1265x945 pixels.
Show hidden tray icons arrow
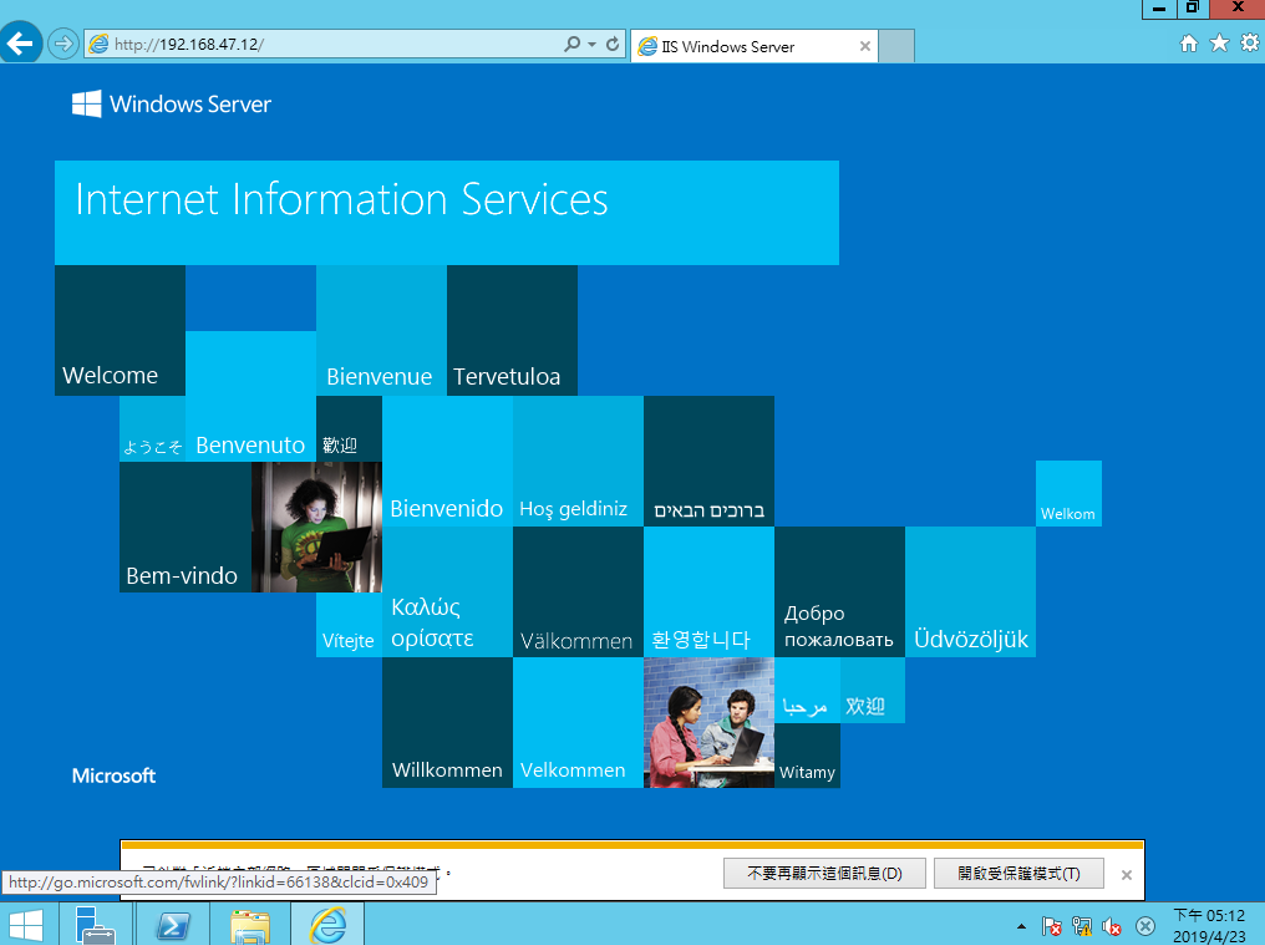click(x=1021, y=926)
